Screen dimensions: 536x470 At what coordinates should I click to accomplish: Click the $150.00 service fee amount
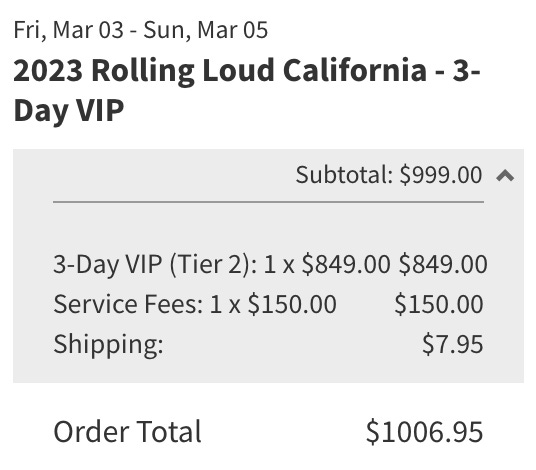tap(439, 304)
